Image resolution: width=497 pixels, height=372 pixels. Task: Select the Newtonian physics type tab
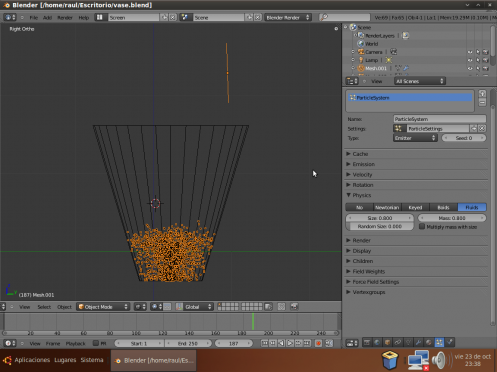[x=387, y=207]
